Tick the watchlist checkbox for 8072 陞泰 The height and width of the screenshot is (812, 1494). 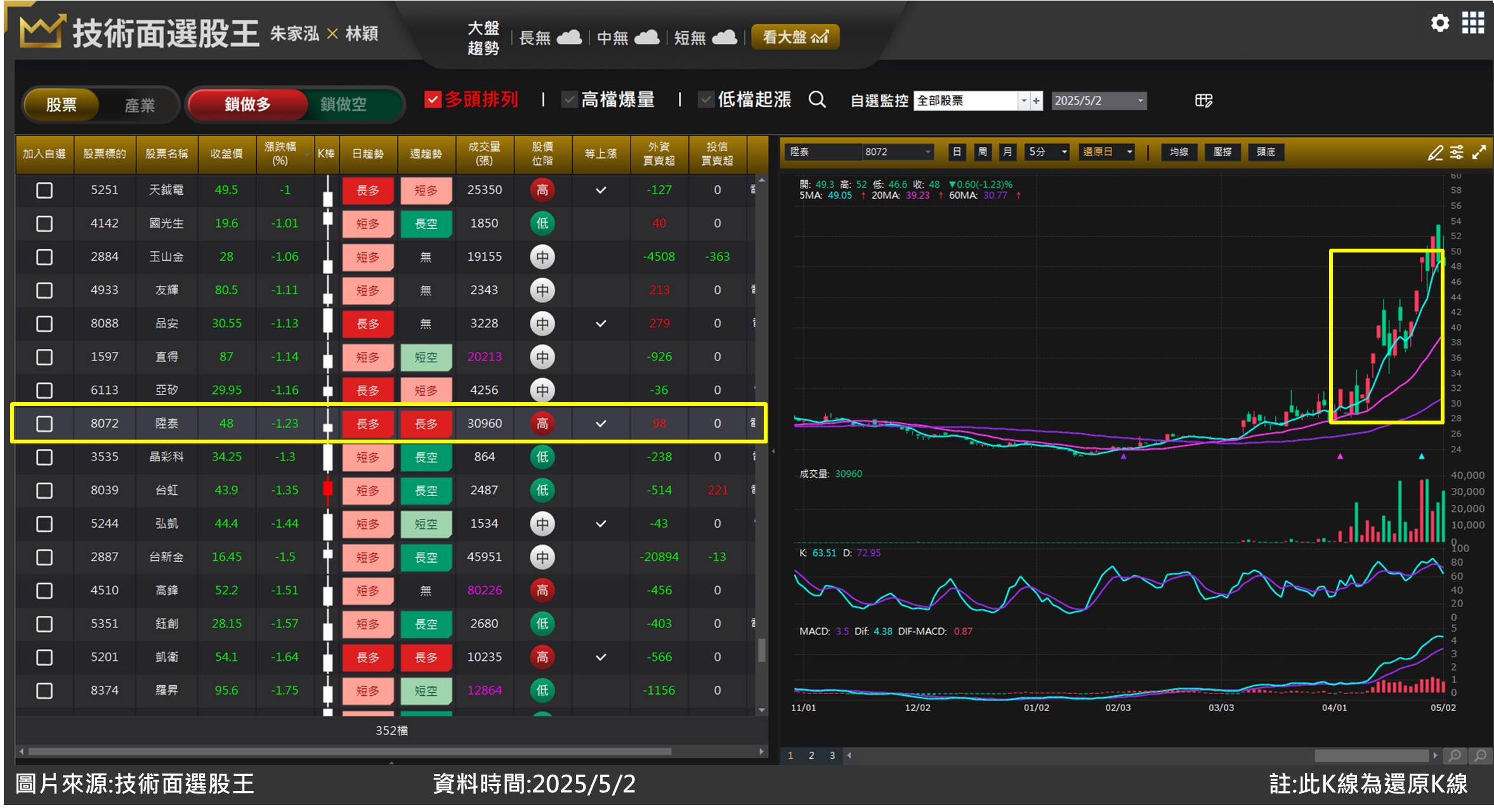click(x=44, y=424)
